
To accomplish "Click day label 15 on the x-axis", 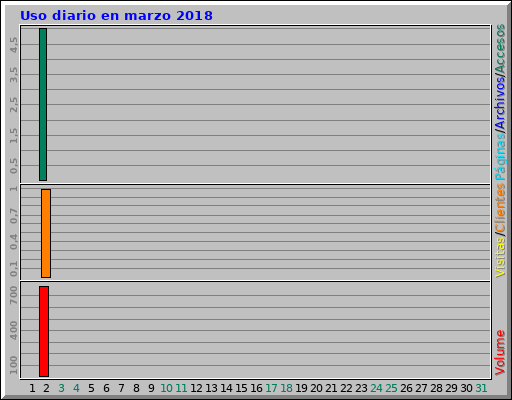I will [x=241, y=388].
